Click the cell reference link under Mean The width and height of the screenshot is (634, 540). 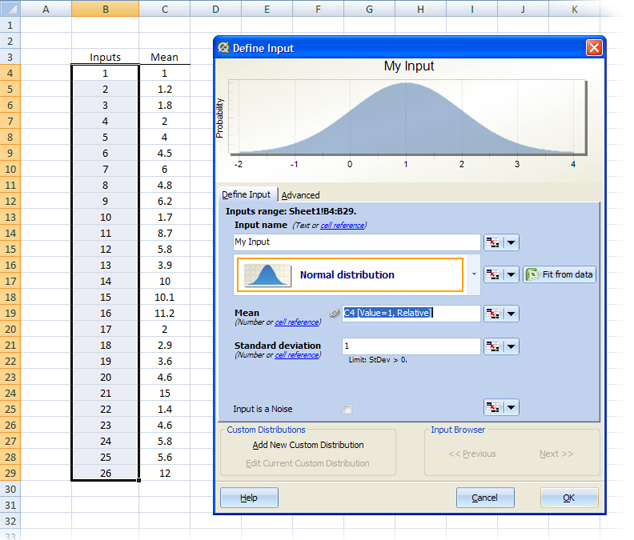[297, 323]
